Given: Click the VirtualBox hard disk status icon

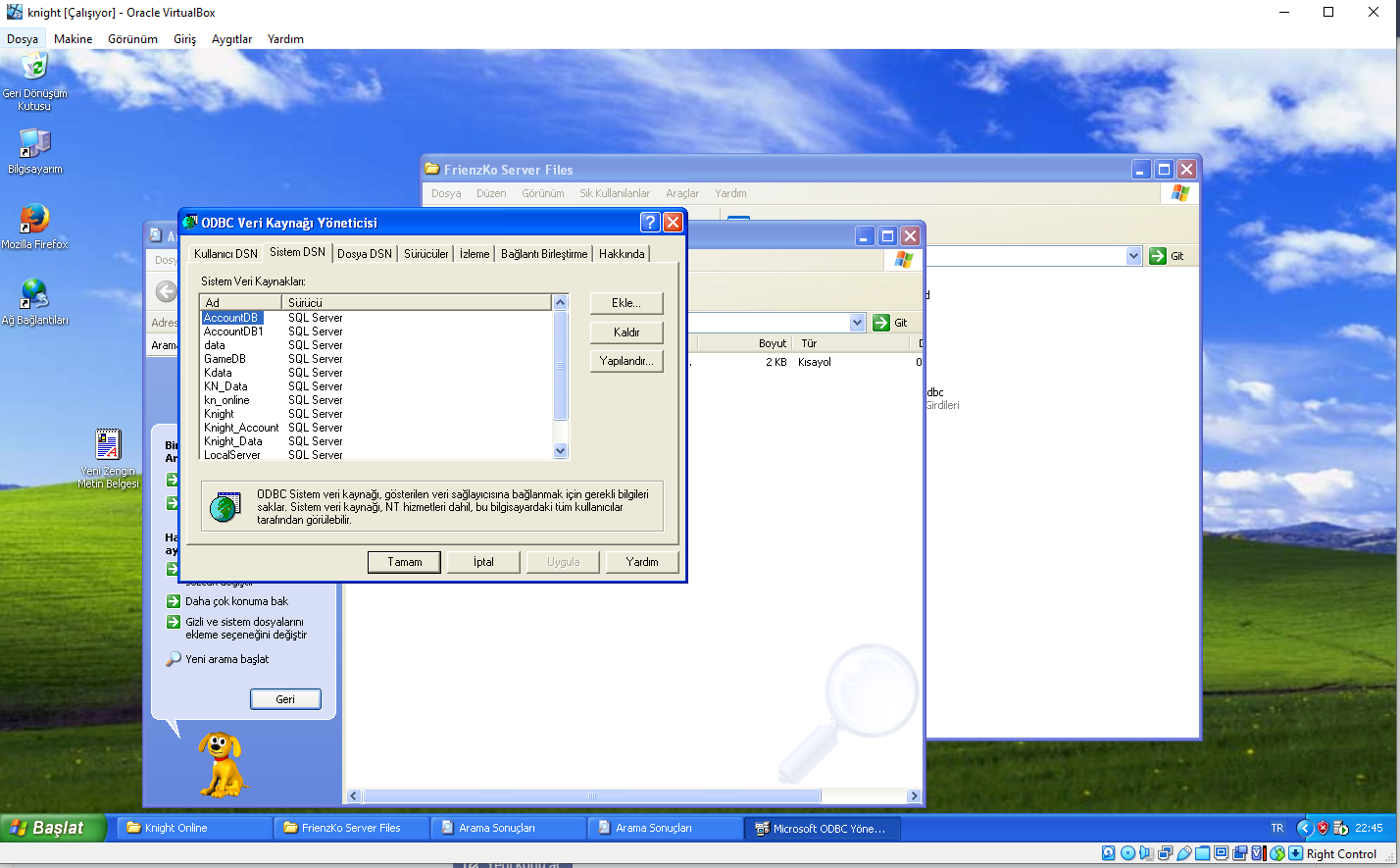Looking at the screenshot, I should coord(1109,853).
